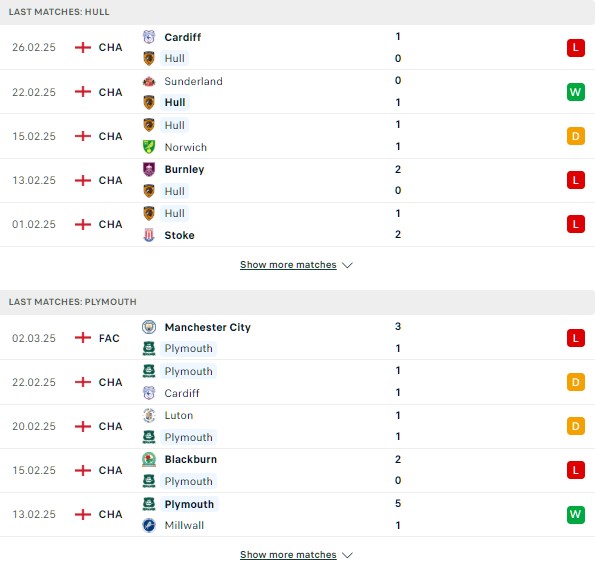Click the Stoke club crest

149,235
